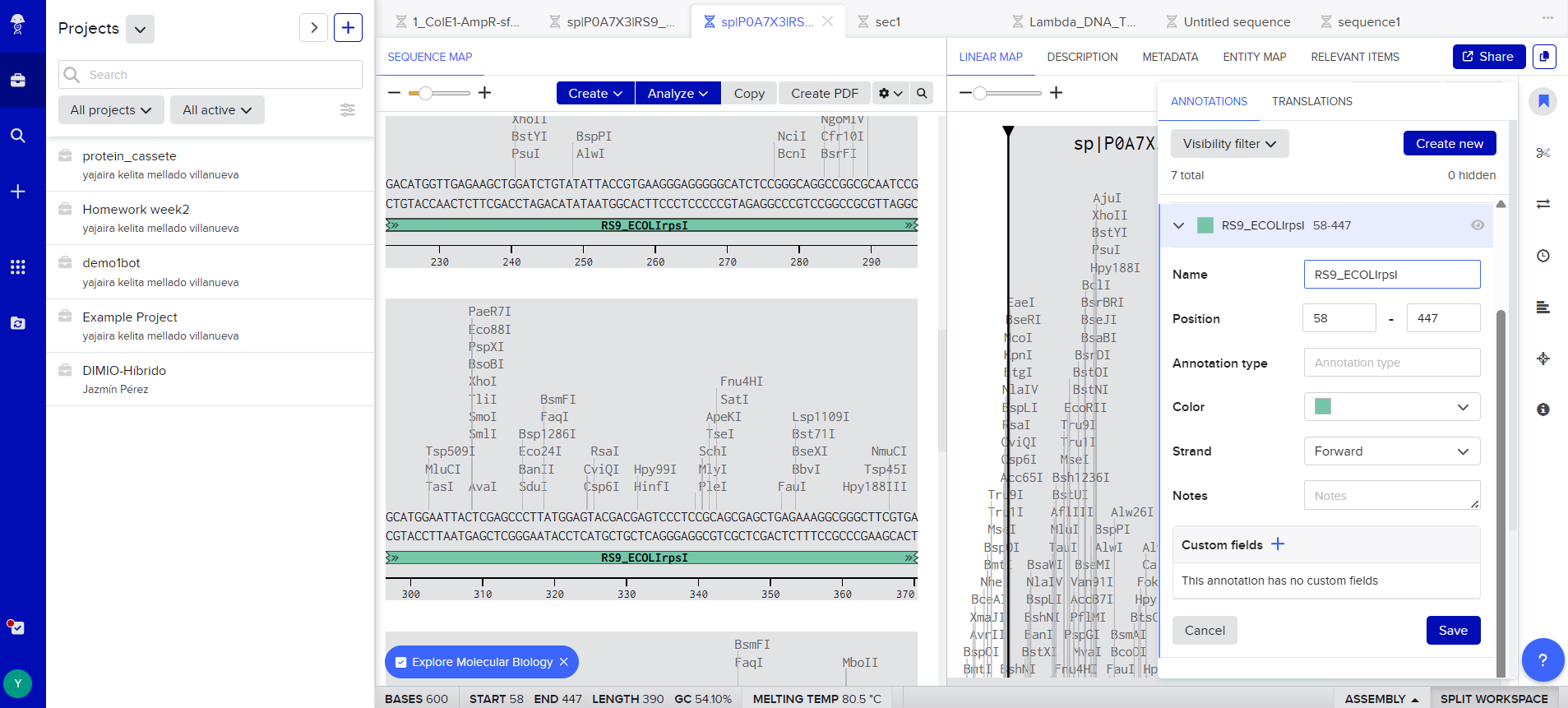The image size is (1568, 708).
Task: Click the plus button to create project
Action: point(348,28)
